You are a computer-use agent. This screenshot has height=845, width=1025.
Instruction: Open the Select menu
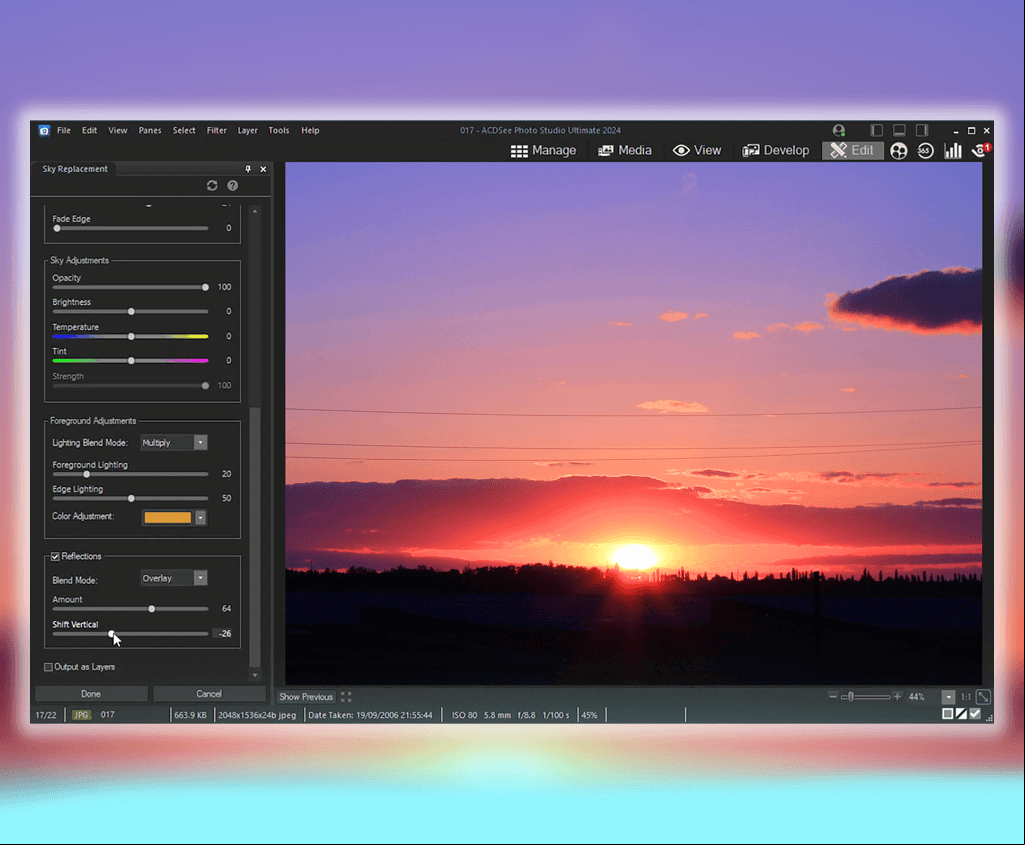pyautogui.click(x=184, y=130)
